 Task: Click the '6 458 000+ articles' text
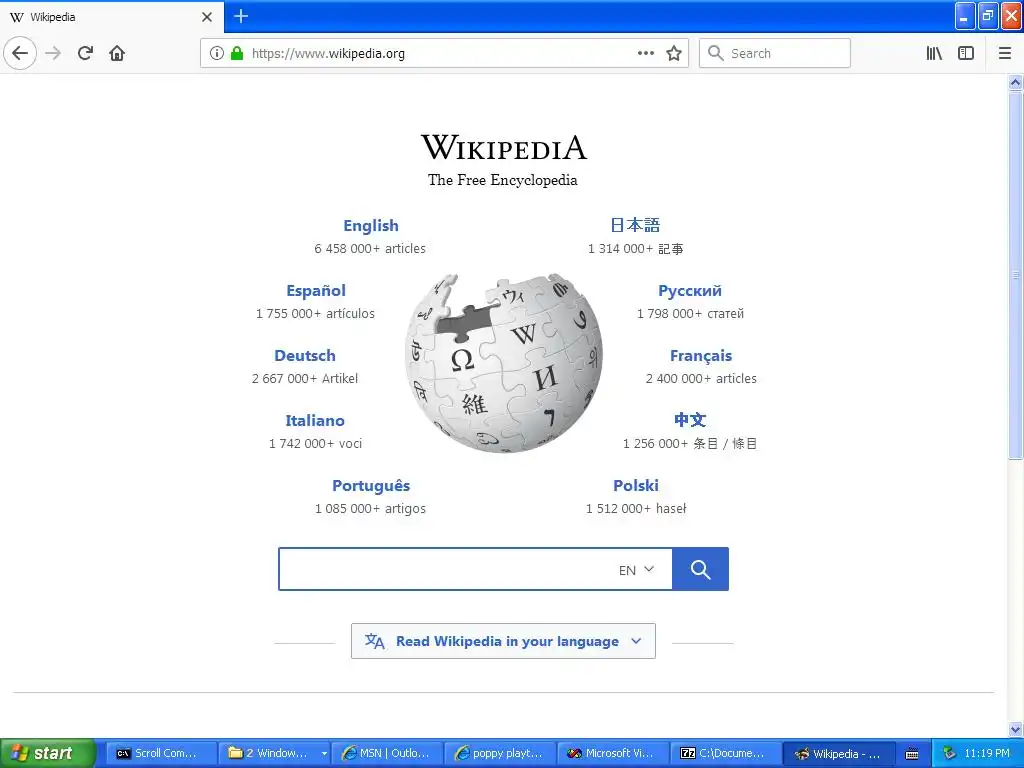pyautogui.click(x=370, y=249)
